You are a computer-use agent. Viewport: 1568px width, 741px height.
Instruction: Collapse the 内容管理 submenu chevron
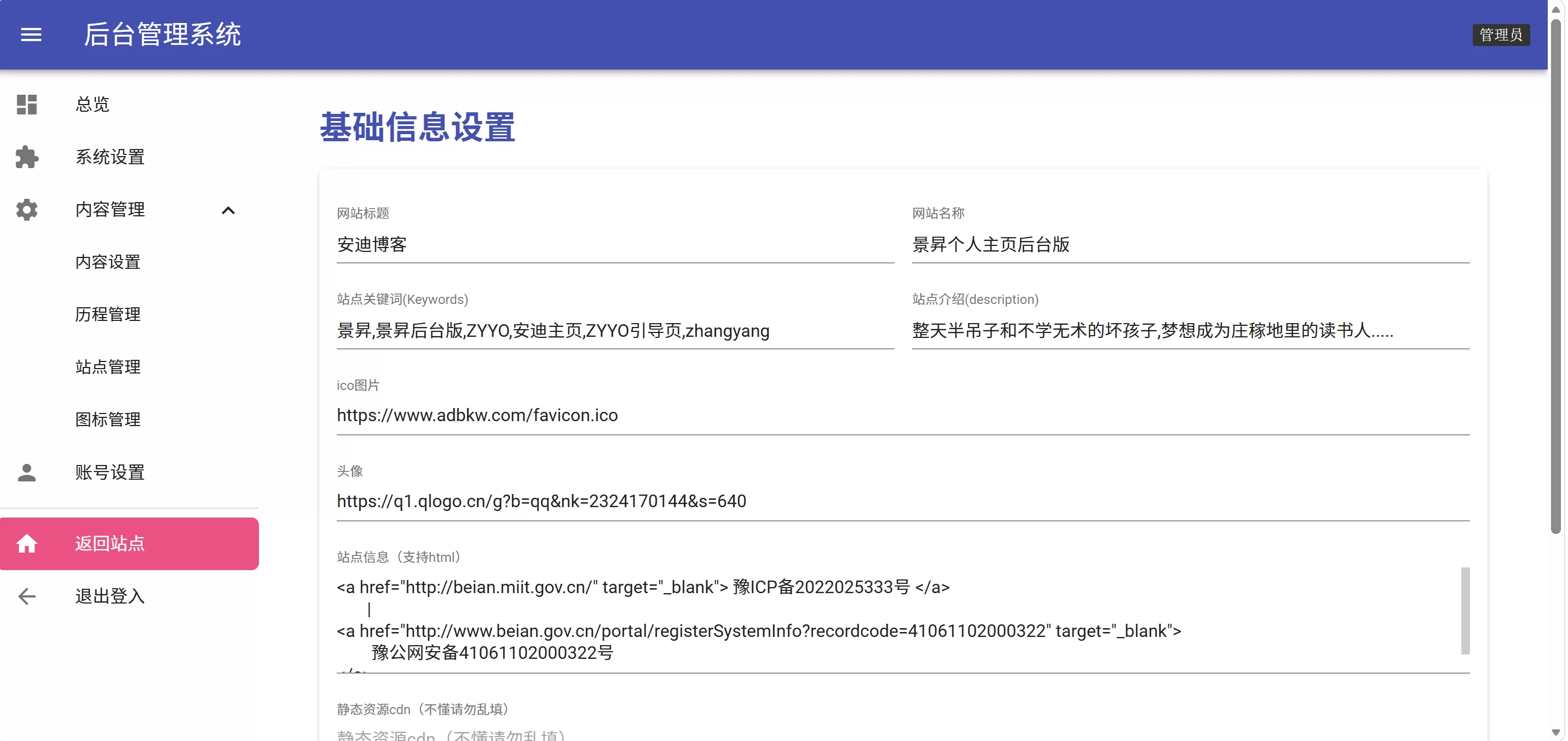tap(228, 211)
